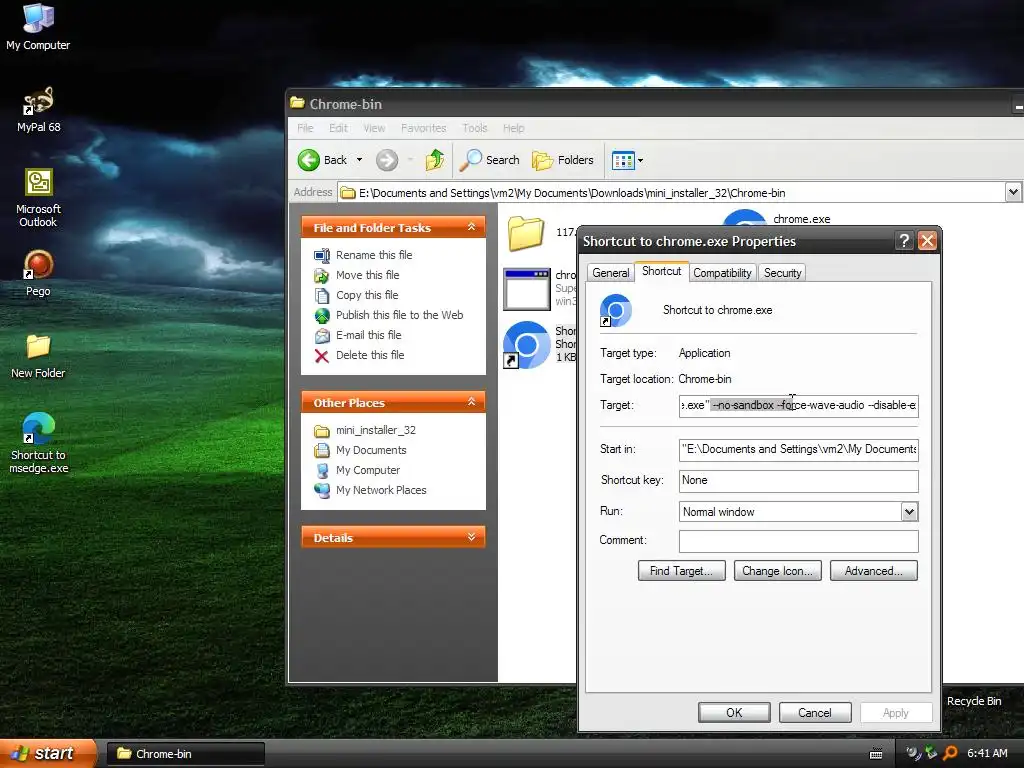Open Search in Explorer toolbar
Image resolution: width=1024 pixels, height=768 pixels.
[x=490, y=160]
